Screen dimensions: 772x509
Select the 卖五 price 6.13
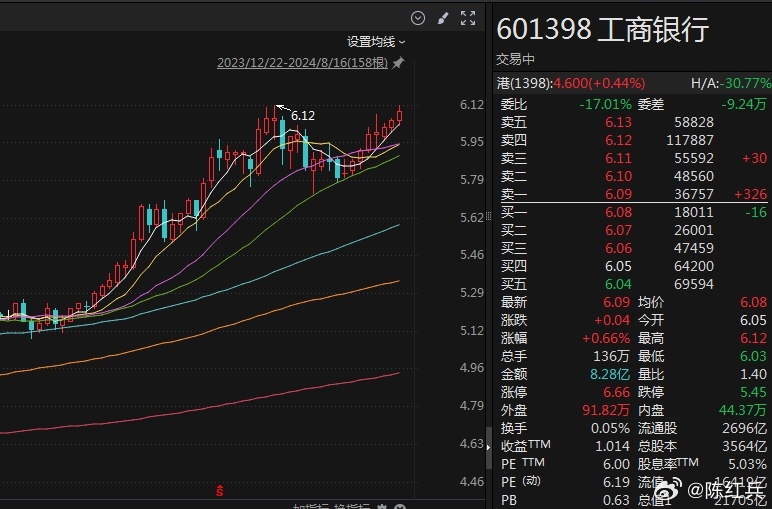[618, 122]
